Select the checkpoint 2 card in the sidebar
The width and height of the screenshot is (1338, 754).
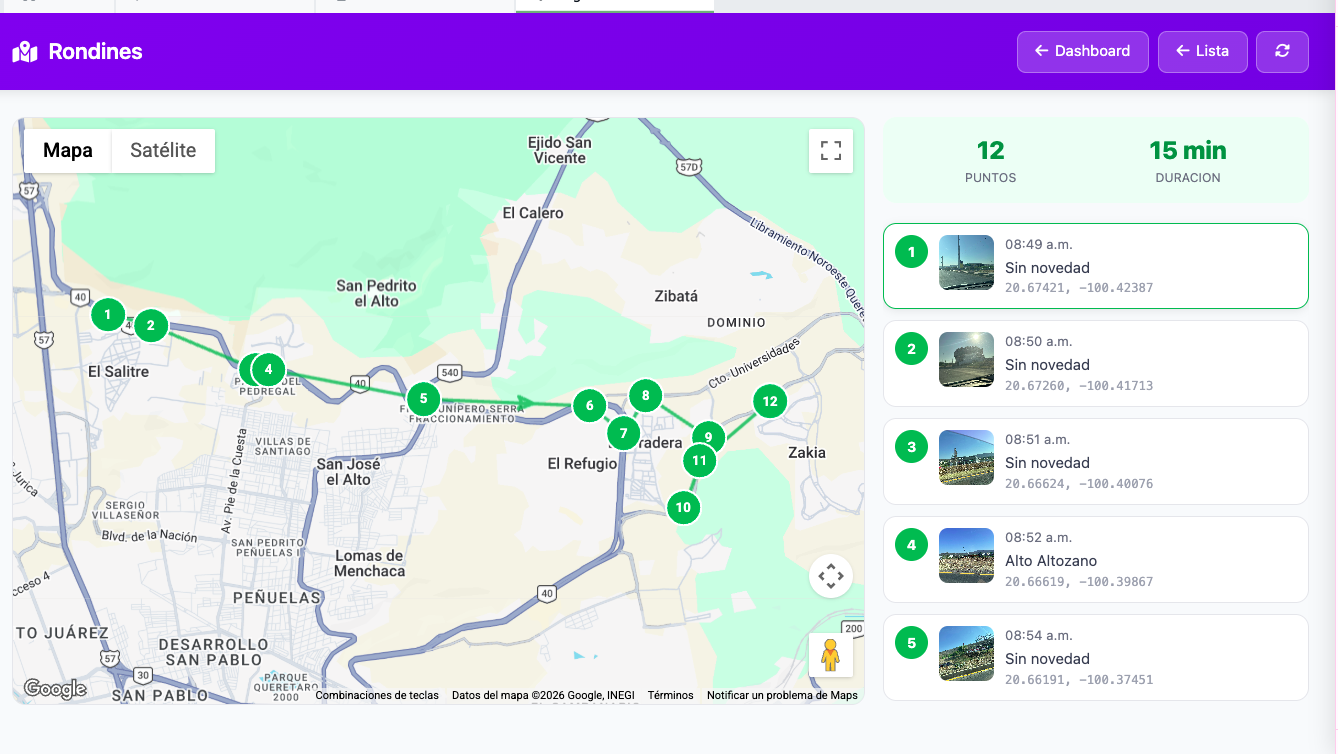click(x=1095, y=364)
